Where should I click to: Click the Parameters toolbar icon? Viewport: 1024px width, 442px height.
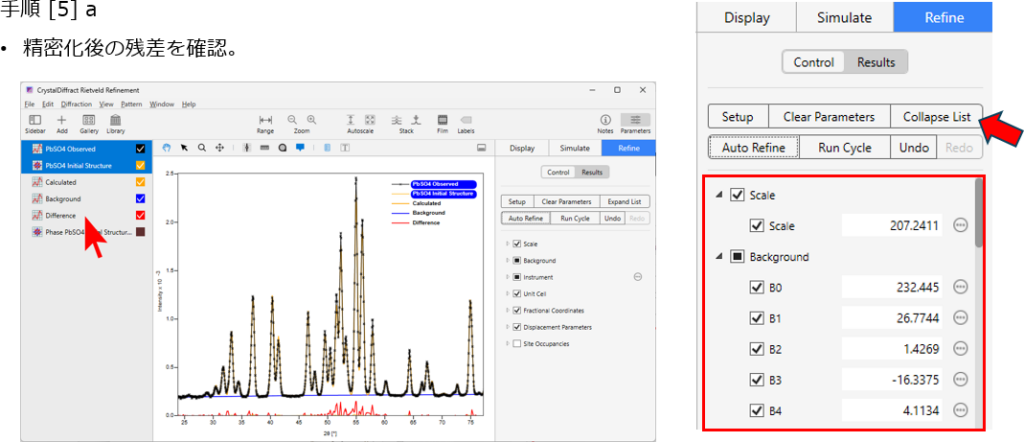[x=635, y=120]
